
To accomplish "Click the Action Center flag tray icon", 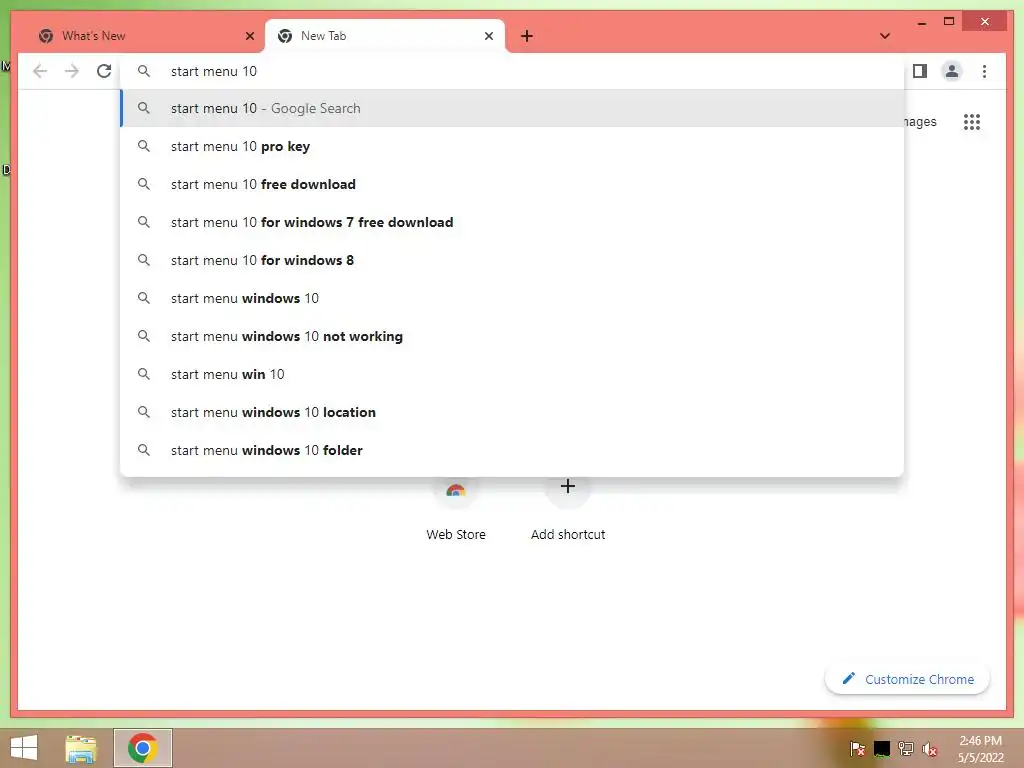I will 857,748.
